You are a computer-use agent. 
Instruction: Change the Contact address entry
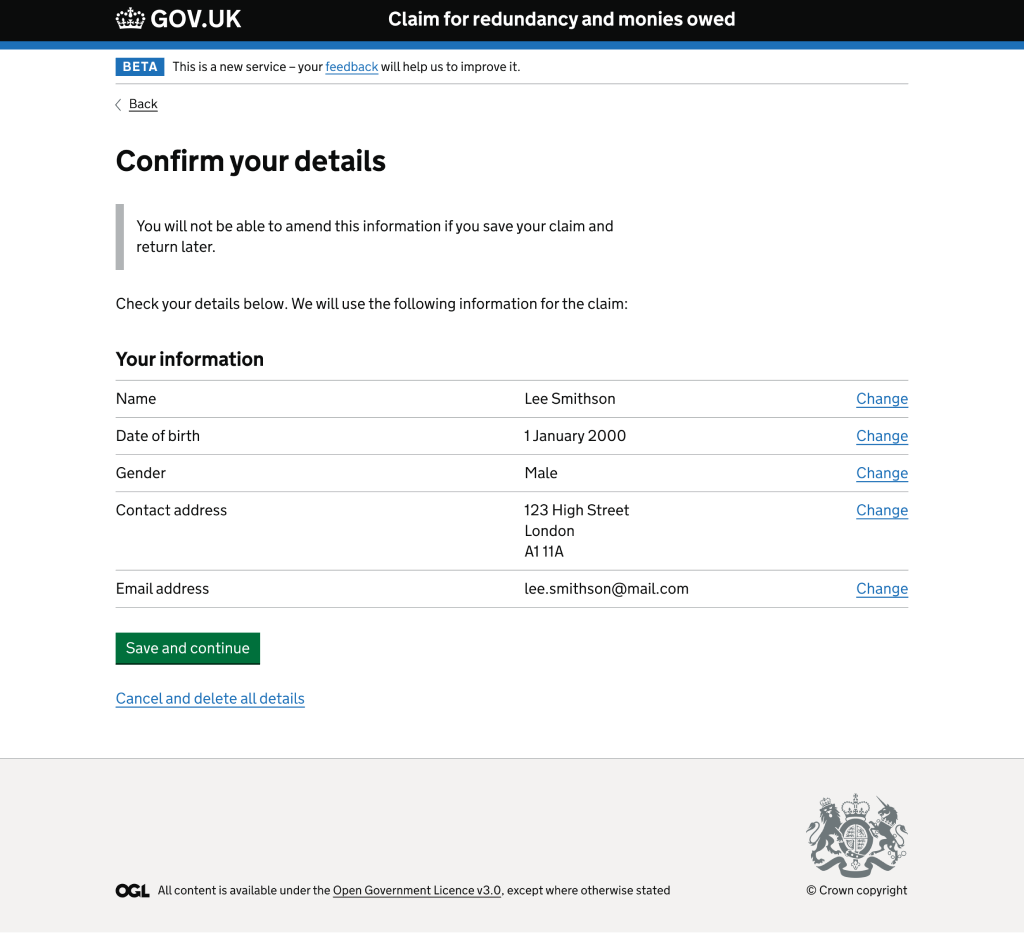(881, 510)
